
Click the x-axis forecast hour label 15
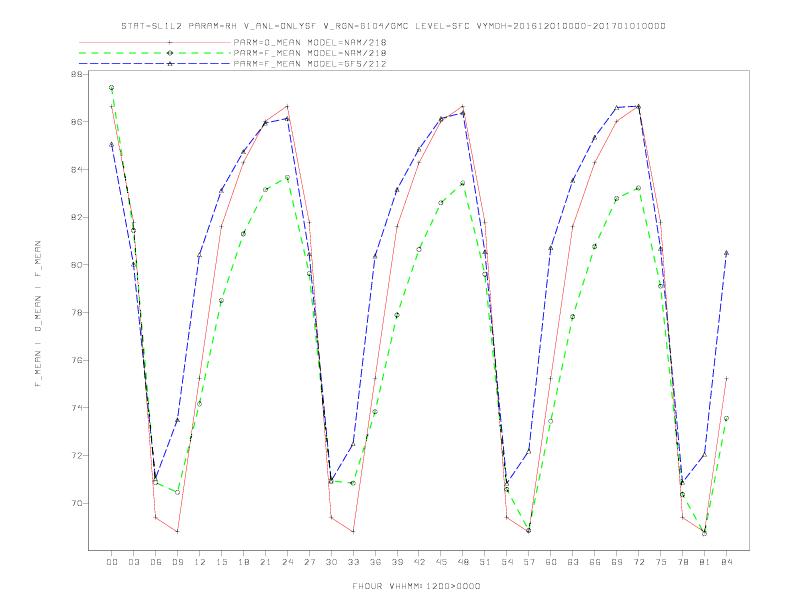(x=221, y=562)
